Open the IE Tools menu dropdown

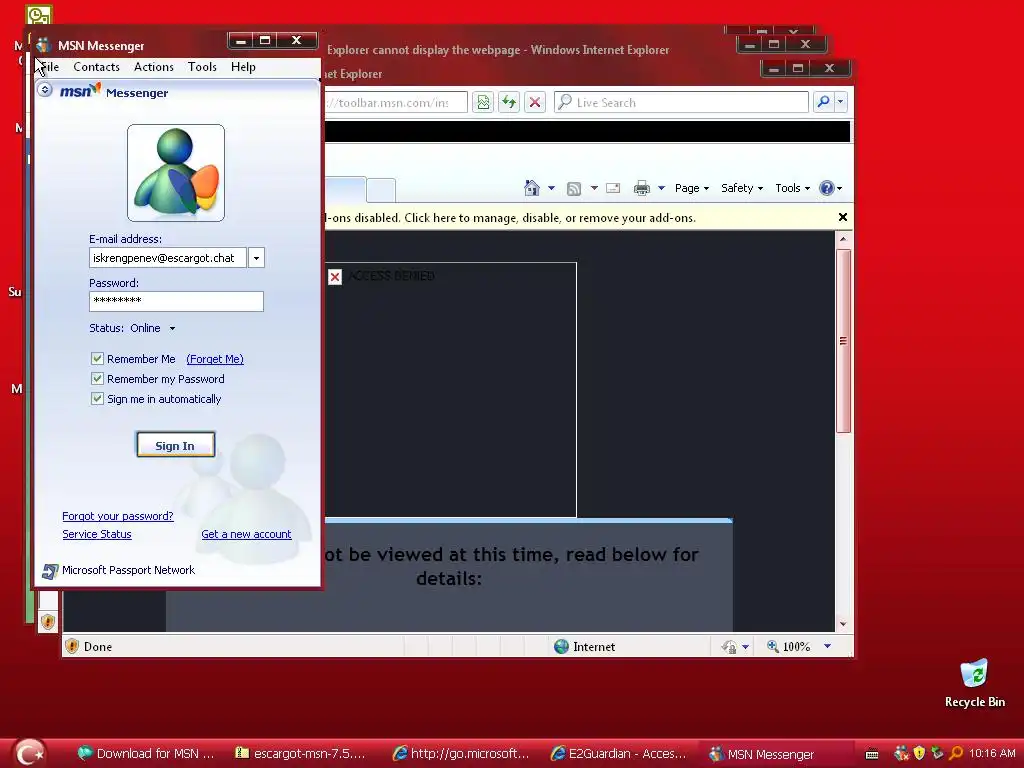pyautogui.click(x=792, y=188)
